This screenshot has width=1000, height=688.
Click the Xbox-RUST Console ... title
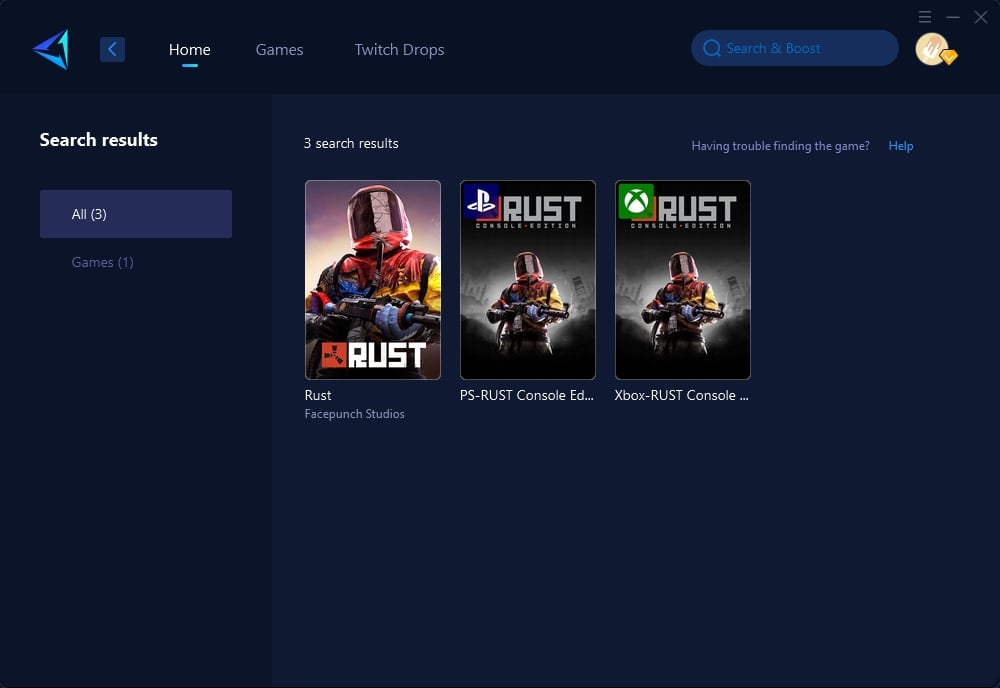point(682,395)
